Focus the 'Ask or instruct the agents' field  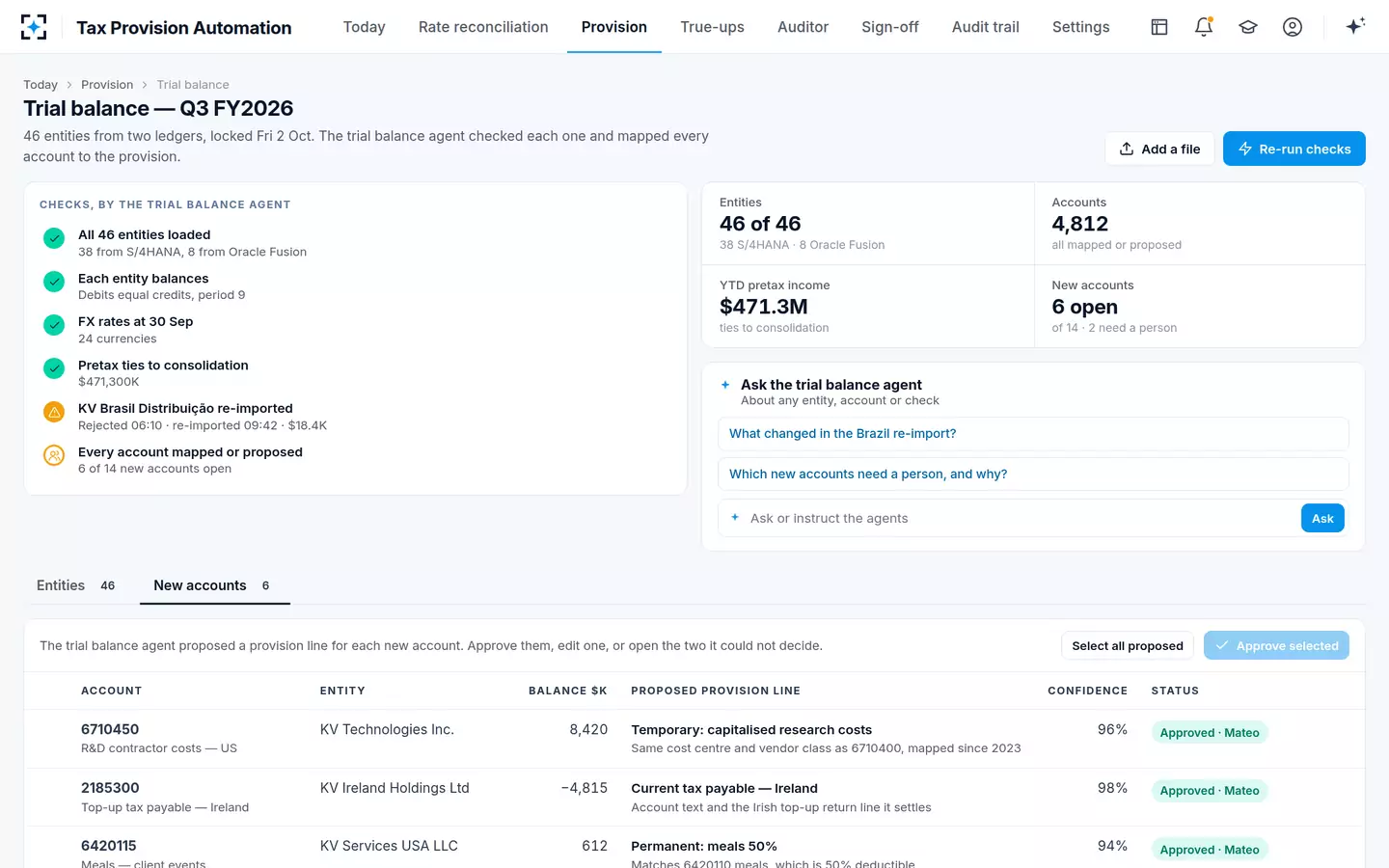[1021, 518]
